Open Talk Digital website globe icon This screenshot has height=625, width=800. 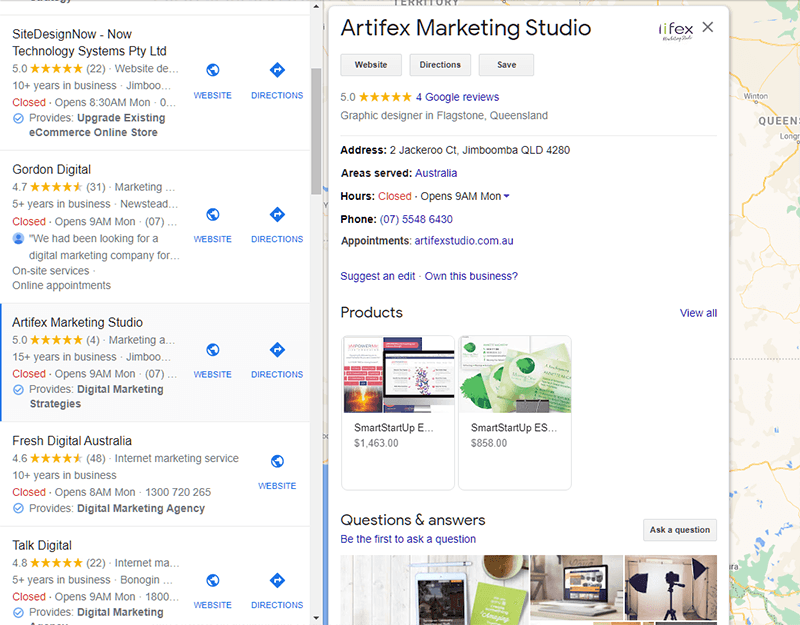(x=213, y=580)
